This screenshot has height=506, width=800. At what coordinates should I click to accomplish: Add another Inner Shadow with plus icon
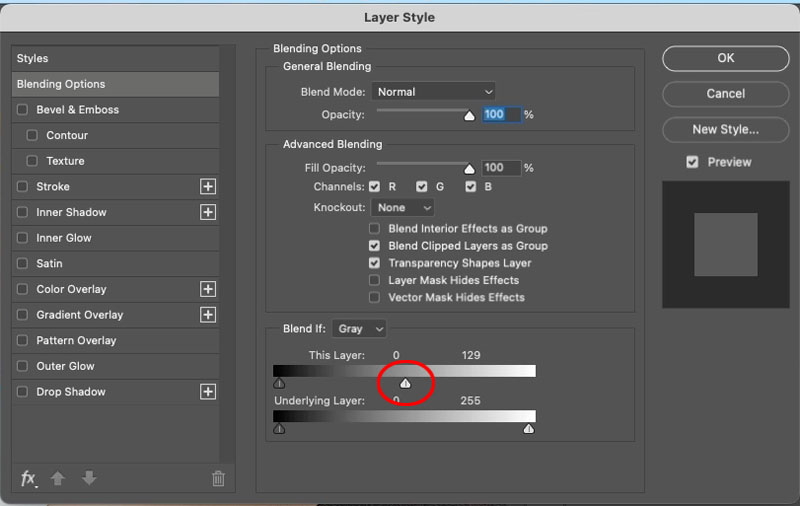[208, 212]
